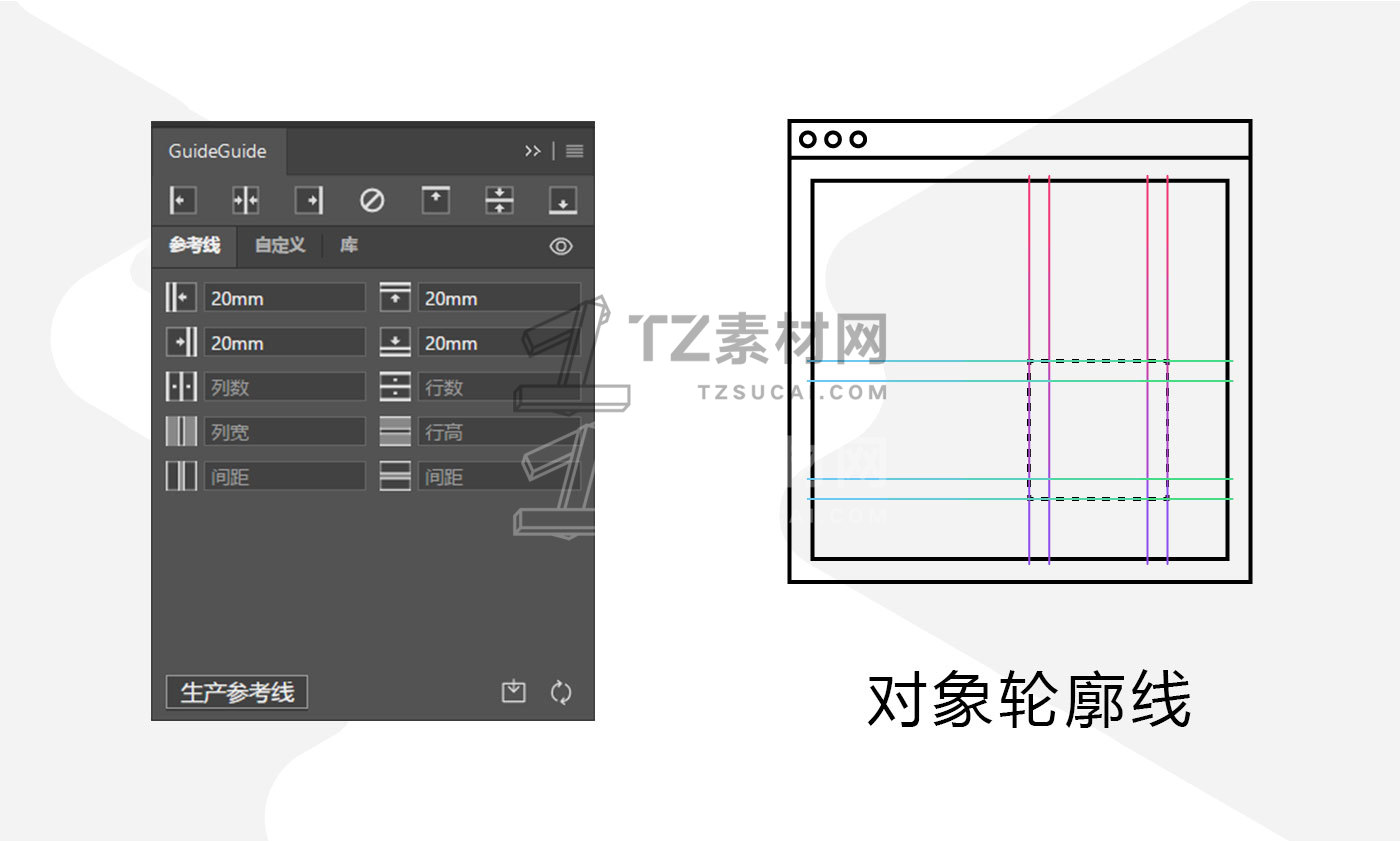Add a guide at the right edge
Viewport: 1400px width, 841px height.
coord(309,201)
